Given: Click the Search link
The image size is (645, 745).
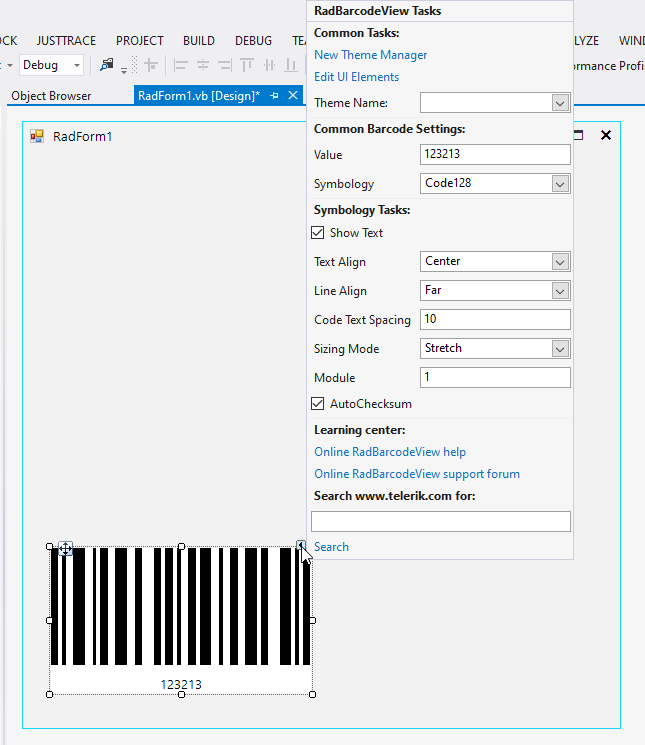Looking at the screenshot, I should point(331,547).
